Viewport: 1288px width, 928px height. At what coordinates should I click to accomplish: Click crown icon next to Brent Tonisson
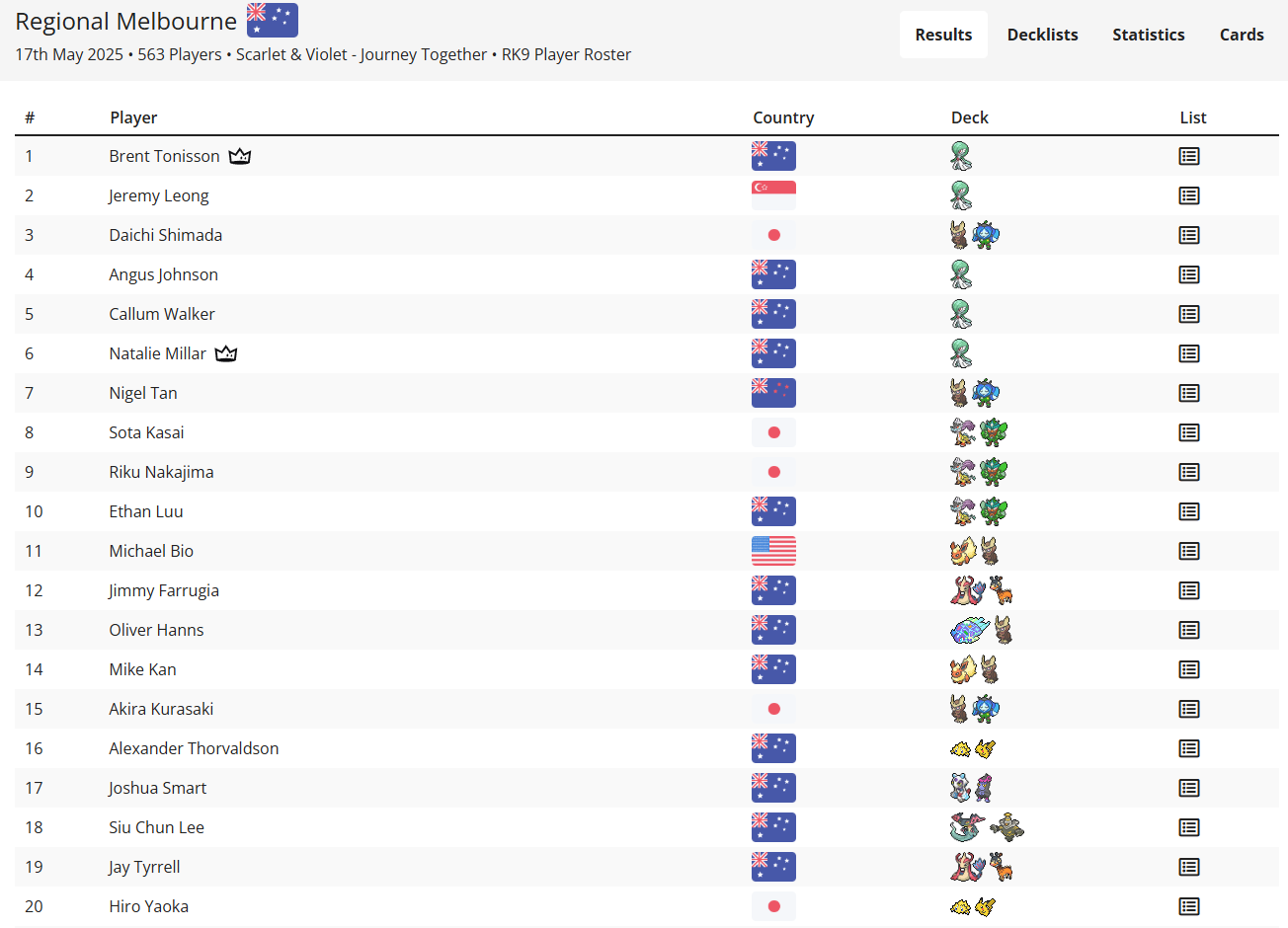coord(240,156)
